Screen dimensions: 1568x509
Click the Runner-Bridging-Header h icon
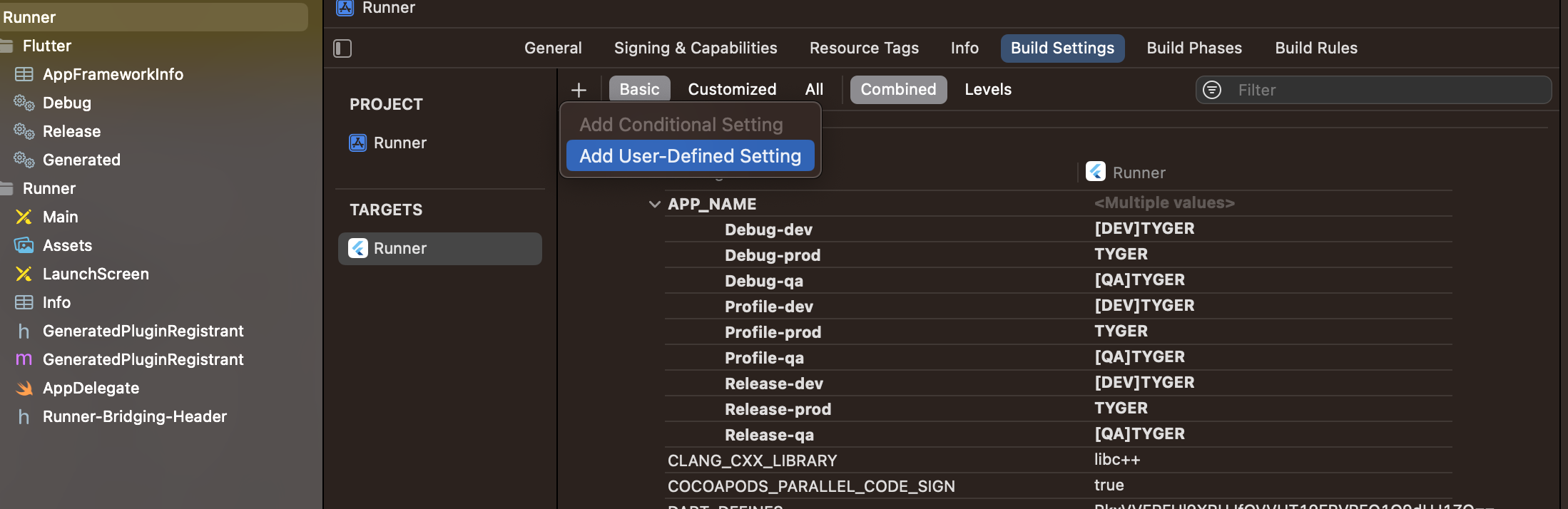tap(24, 416)
